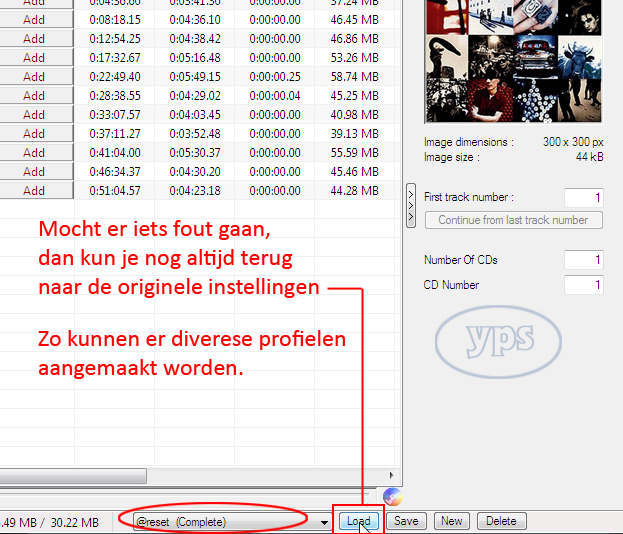623x534 pixels.
Task: Click the Image size 44 kB value
Action: tap(590, 157)
